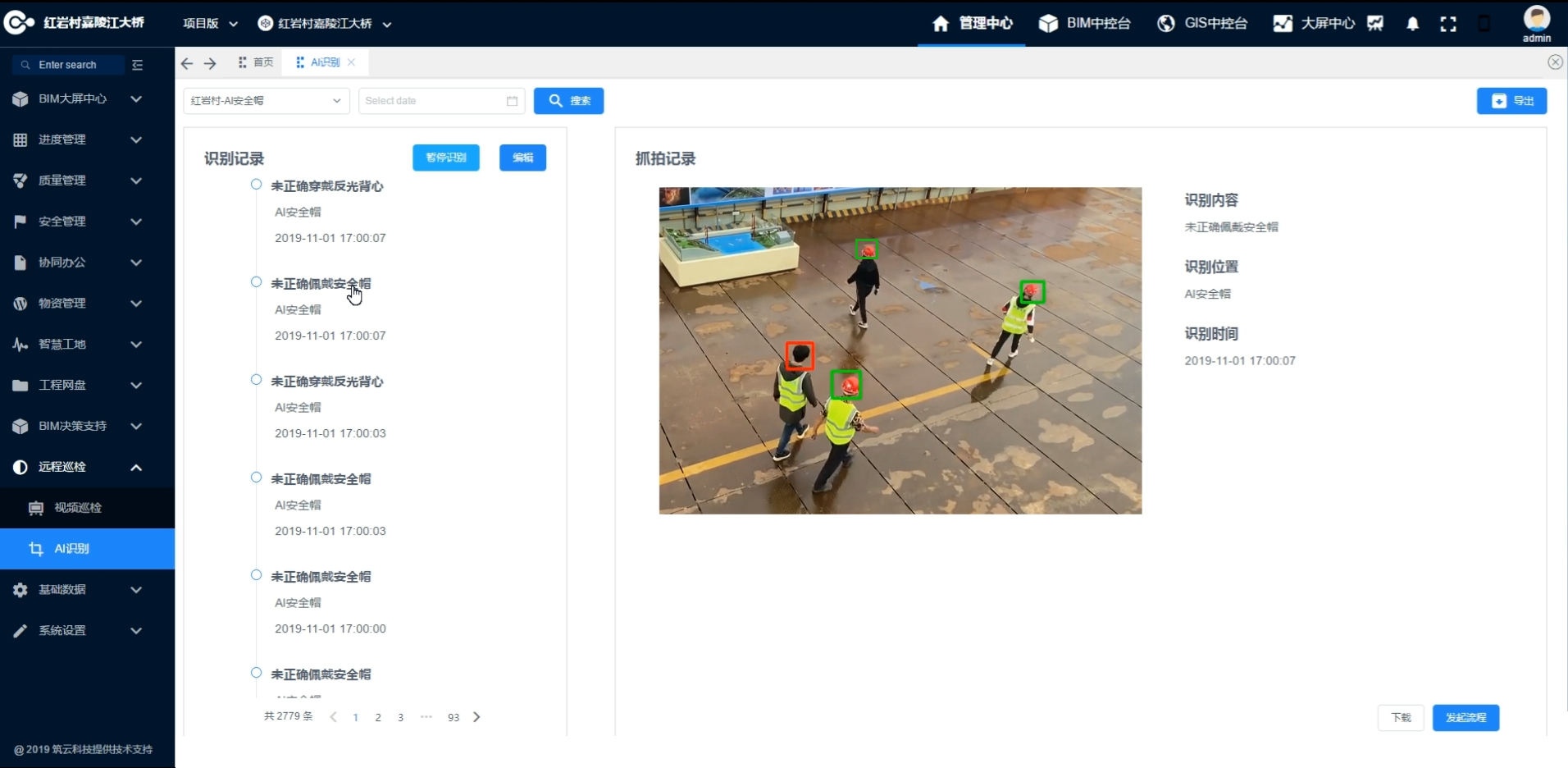Click the 暂停识别 button

click(x=445, y=158)
